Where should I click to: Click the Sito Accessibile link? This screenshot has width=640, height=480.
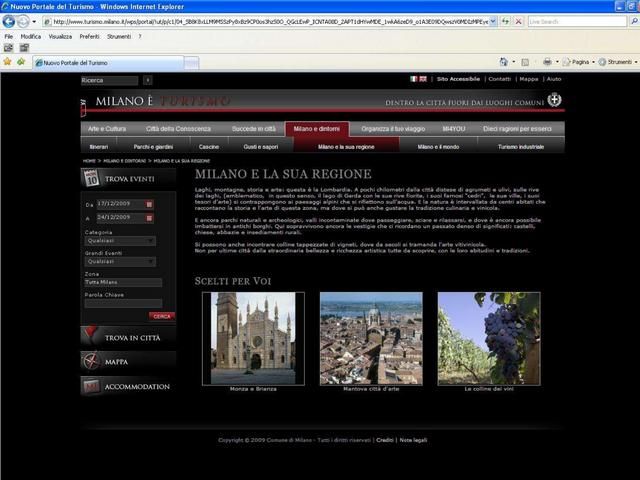pyautogui.click(x=458, y=79)
